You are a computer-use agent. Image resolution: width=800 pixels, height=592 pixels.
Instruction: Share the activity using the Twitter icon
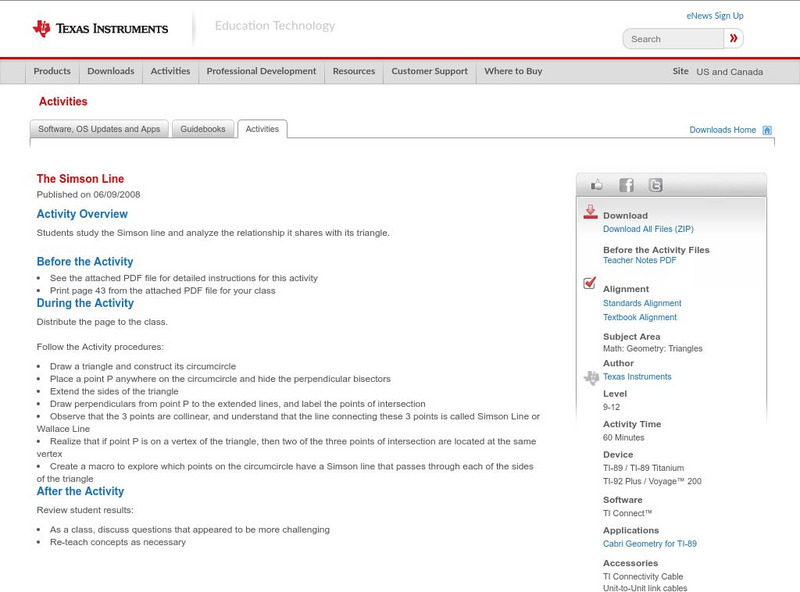(x=658, y=184)
